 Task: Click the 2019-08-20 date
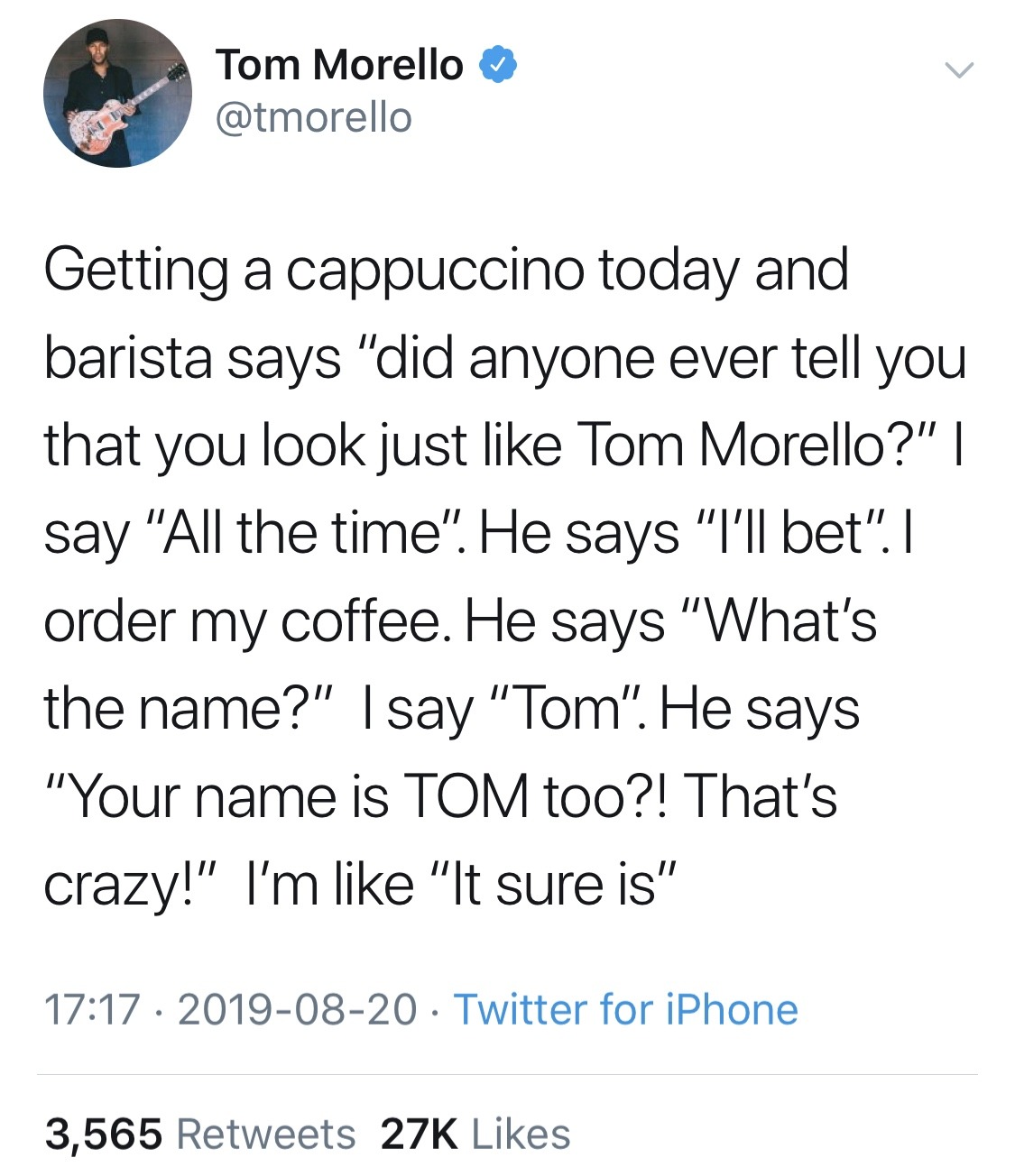[x=298, y=1008]
